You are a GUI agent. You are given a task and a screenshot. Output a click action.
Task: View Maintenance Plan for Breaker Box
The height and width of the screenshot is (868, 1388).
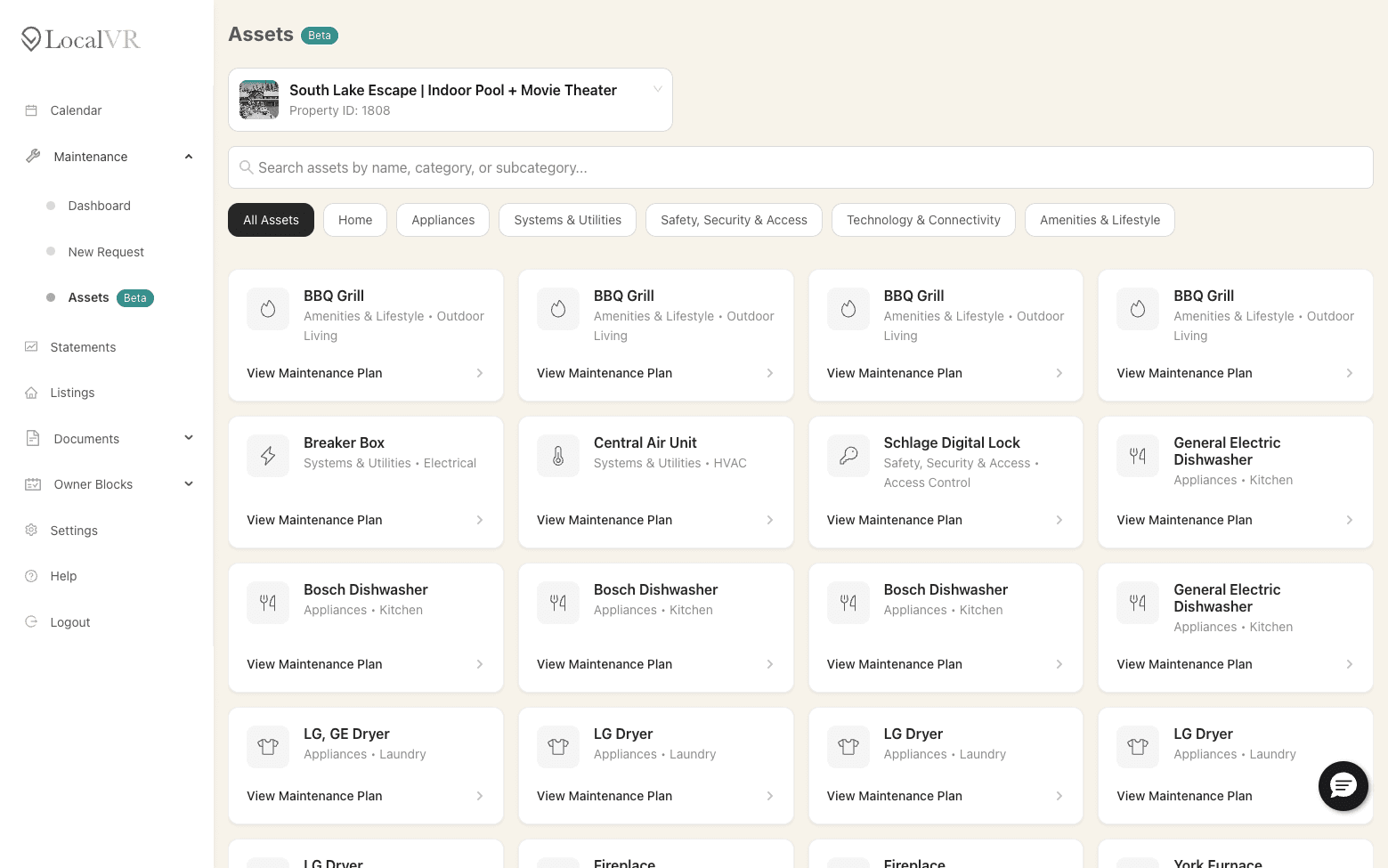click(314, 520)
